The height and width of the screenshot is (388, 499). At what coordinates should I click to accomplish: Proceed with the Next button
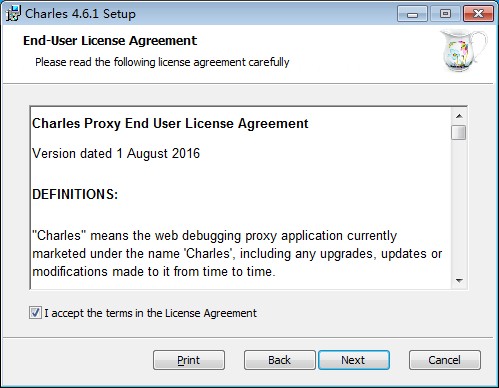pos(354,360)
